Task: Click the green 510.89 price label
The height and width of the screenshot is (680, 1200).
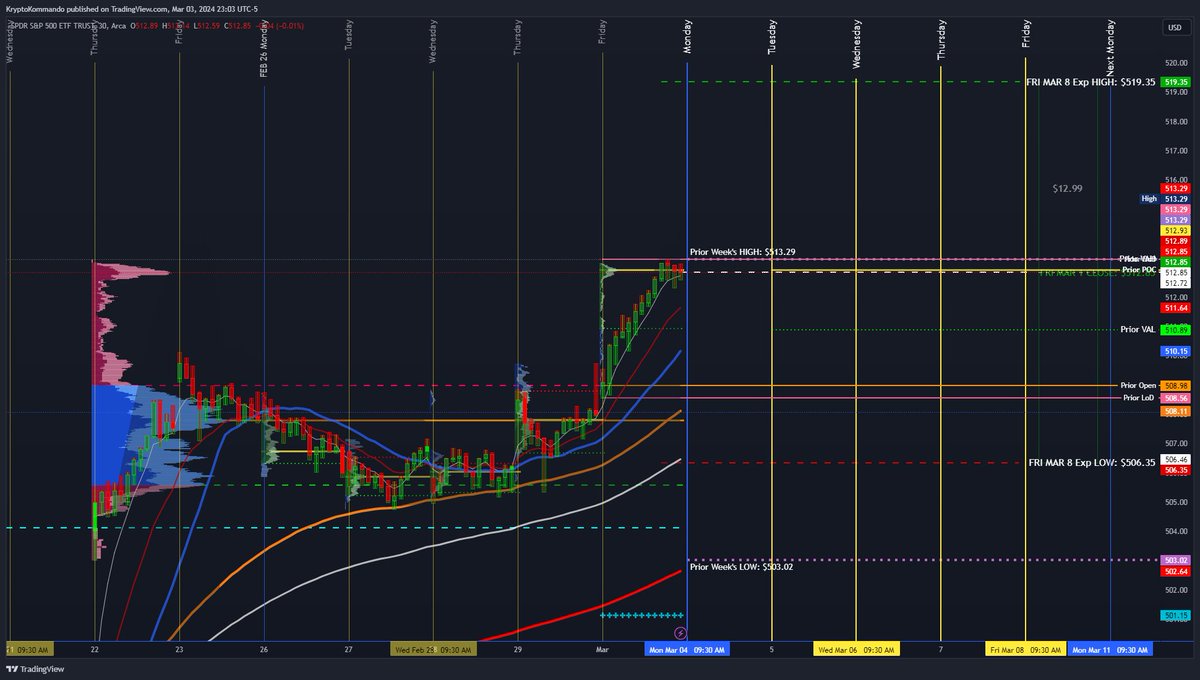Action: click(x=1175, y=329)
